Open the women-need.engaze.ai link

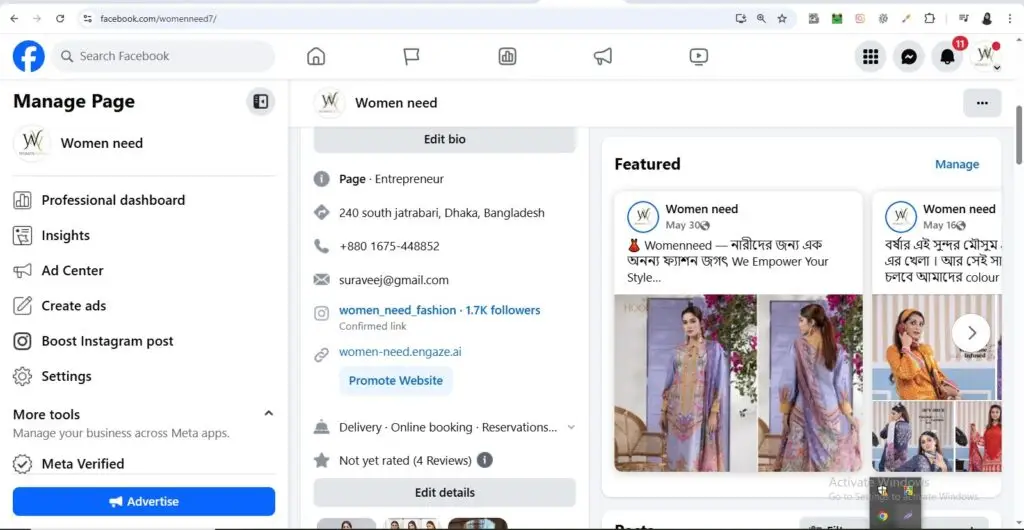click(400, 352)
